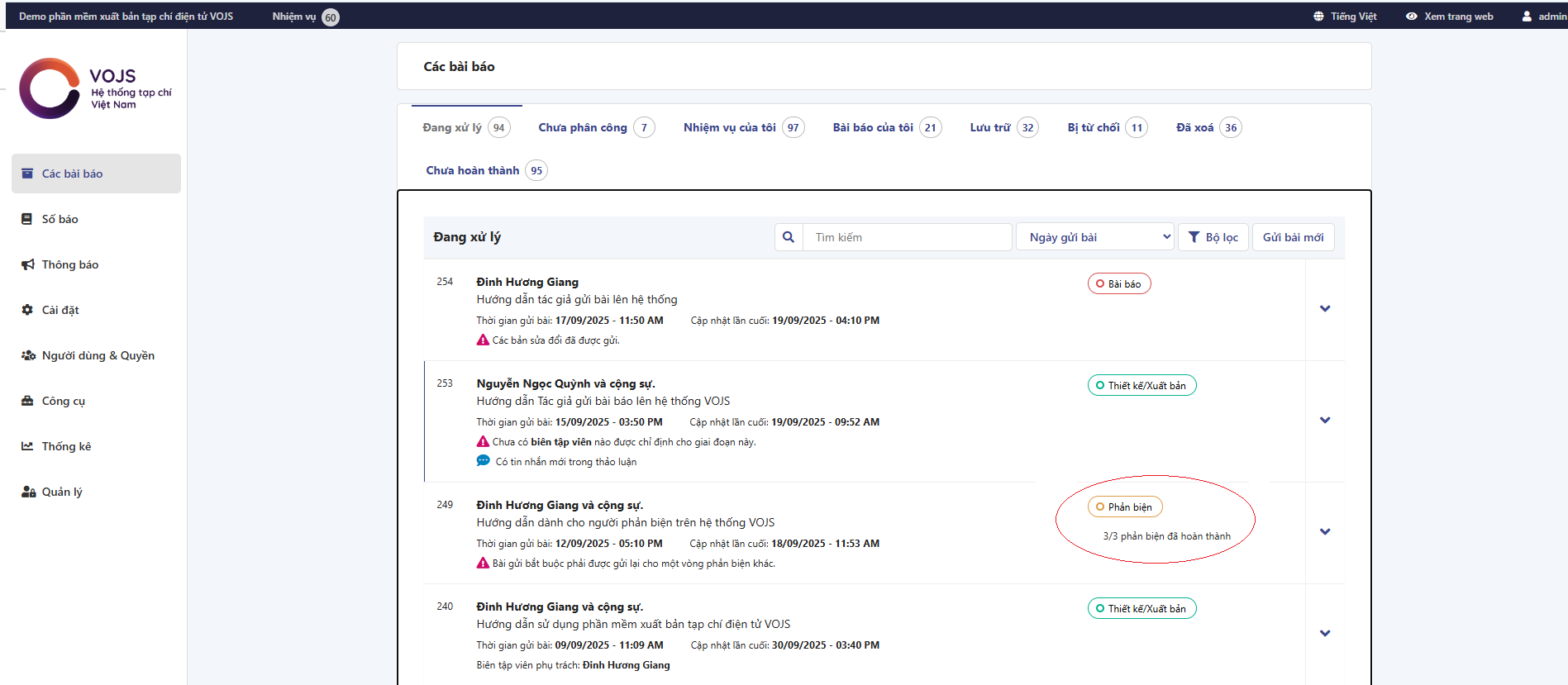Open the Quản lý admin section
This screenshot has height=685, width=1568.
tap(62, 492)
